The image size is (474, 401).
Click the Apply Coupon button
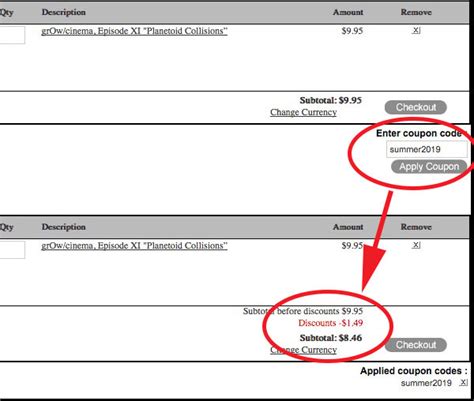429,167
